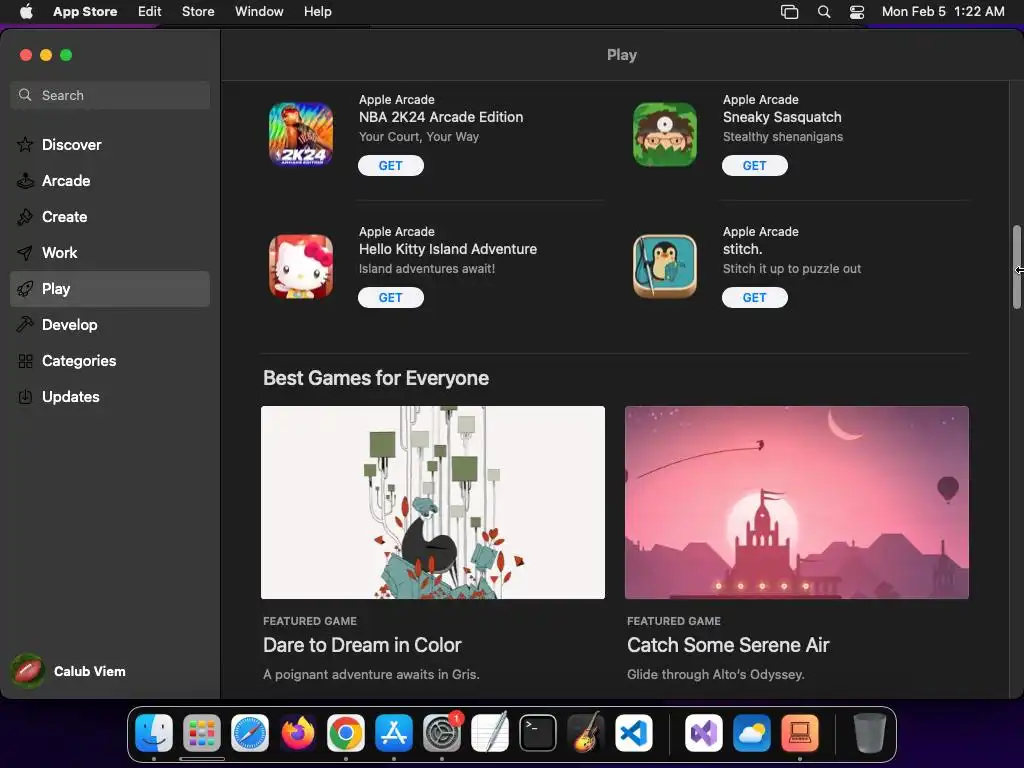The height and width of the screenshot is (768, 1024).
Task: Open the Store menu
Action: 198,12
